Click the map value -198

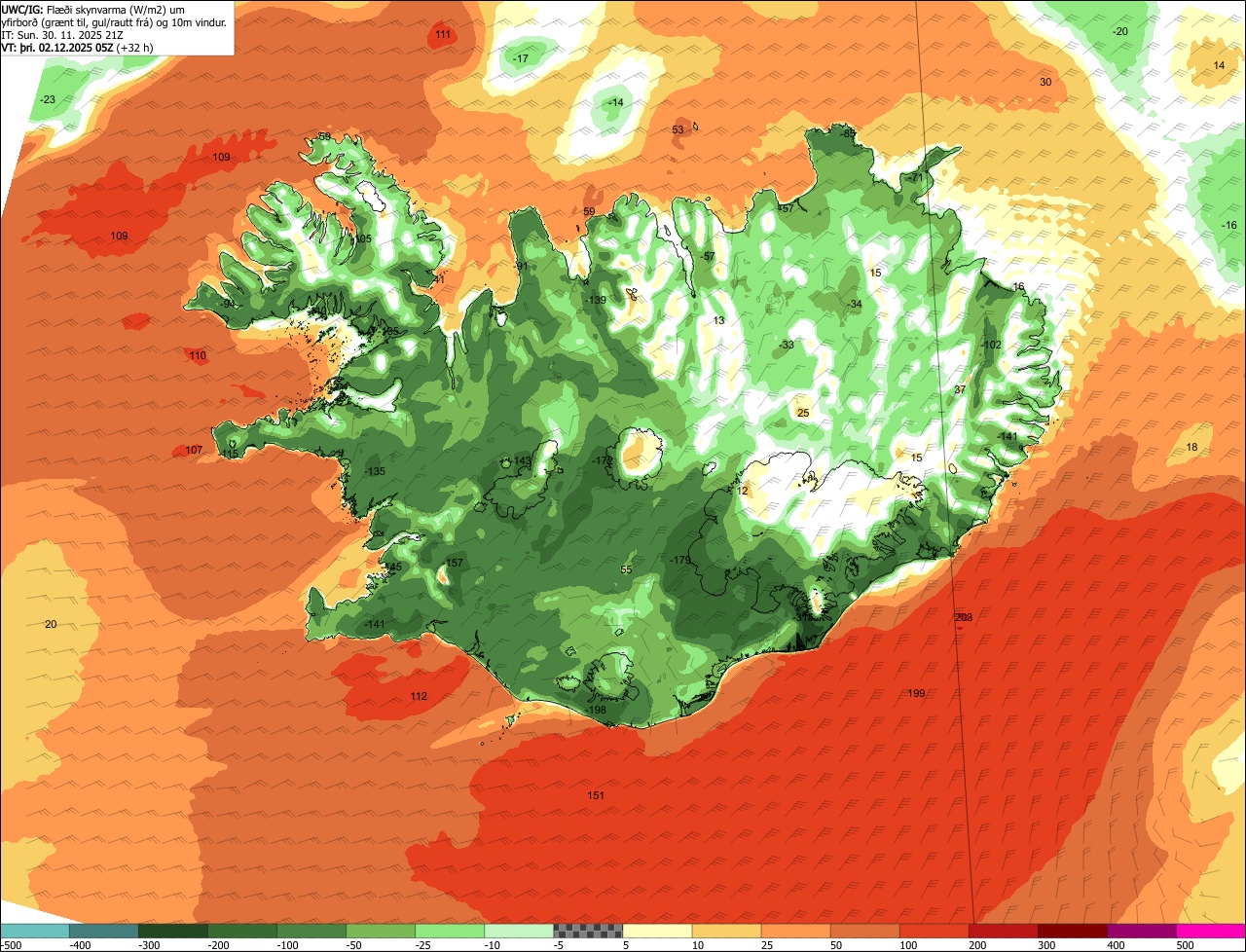[x=596, y=710]
